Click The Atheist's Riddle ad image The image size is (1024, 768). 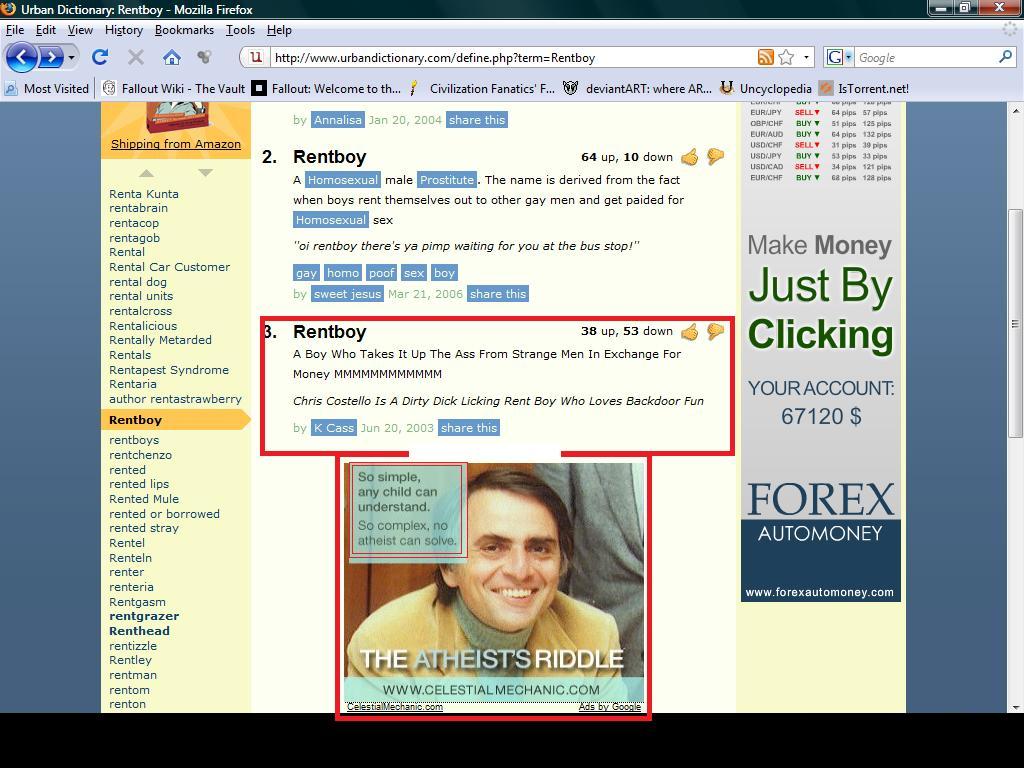click(494, 583)
